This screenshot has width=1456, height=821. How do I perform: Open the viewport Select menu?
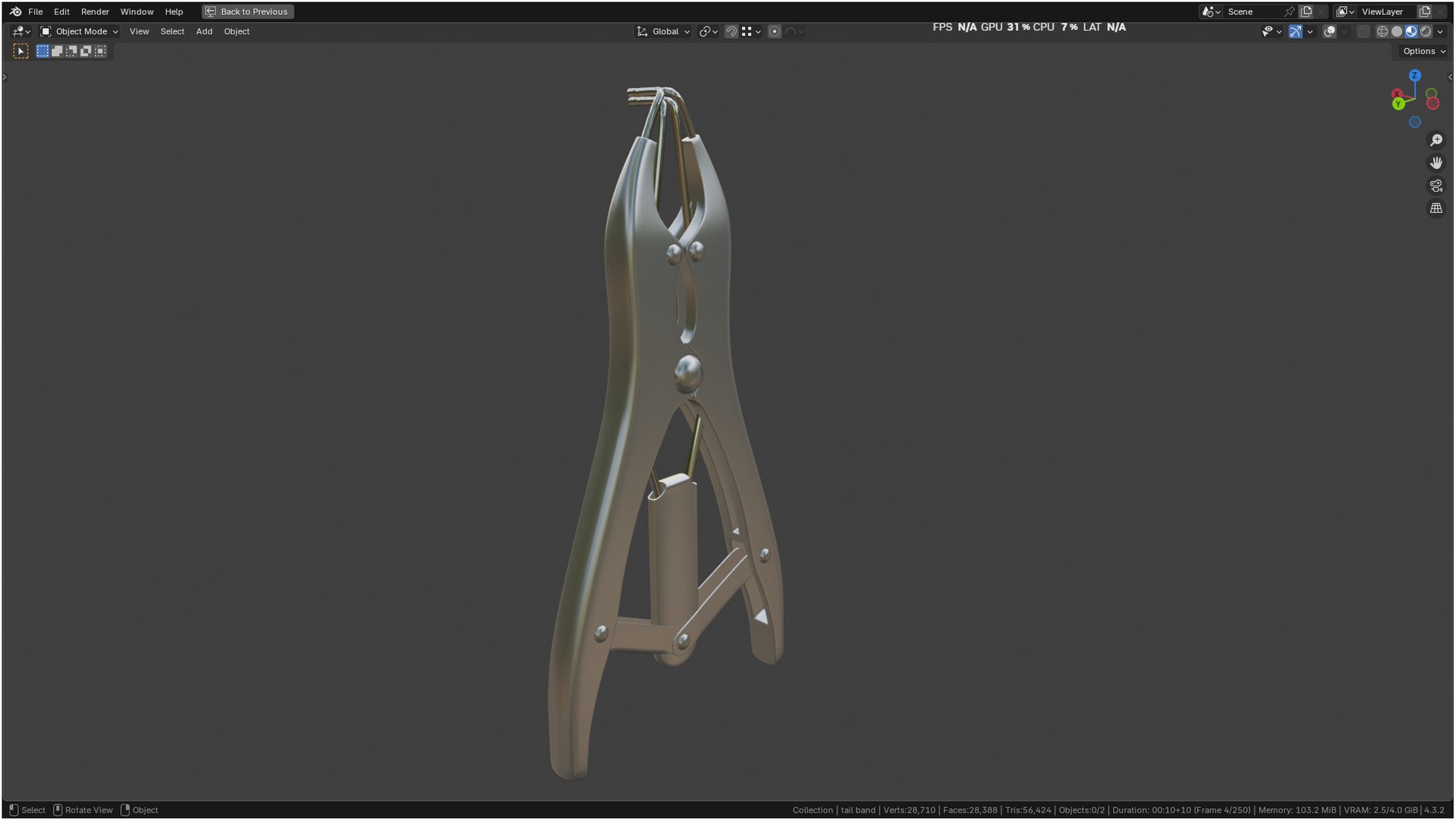[x=173, y=31]
